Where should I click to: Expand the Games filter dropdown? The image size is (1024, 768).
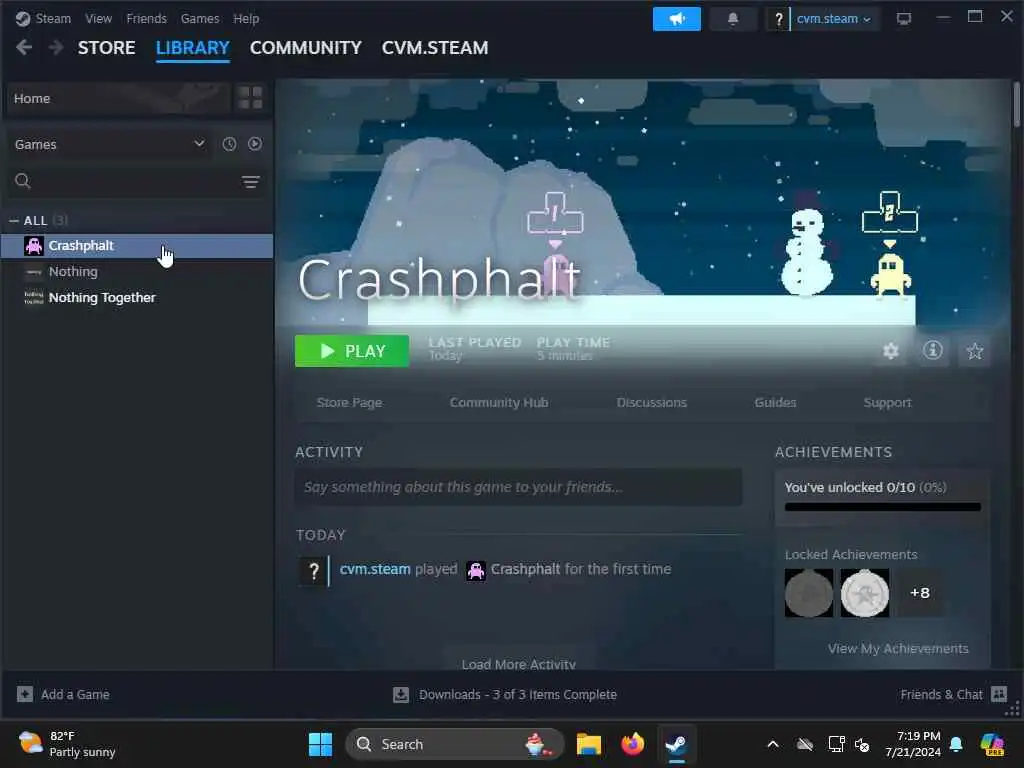tap(109, 144)
